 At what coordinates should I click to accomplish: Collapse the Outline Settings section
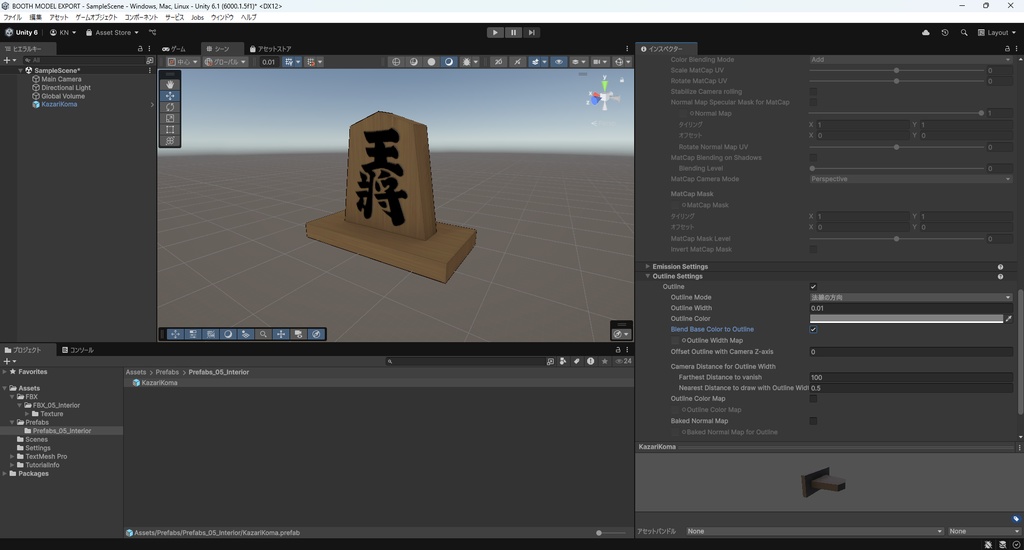coord(647,276)
